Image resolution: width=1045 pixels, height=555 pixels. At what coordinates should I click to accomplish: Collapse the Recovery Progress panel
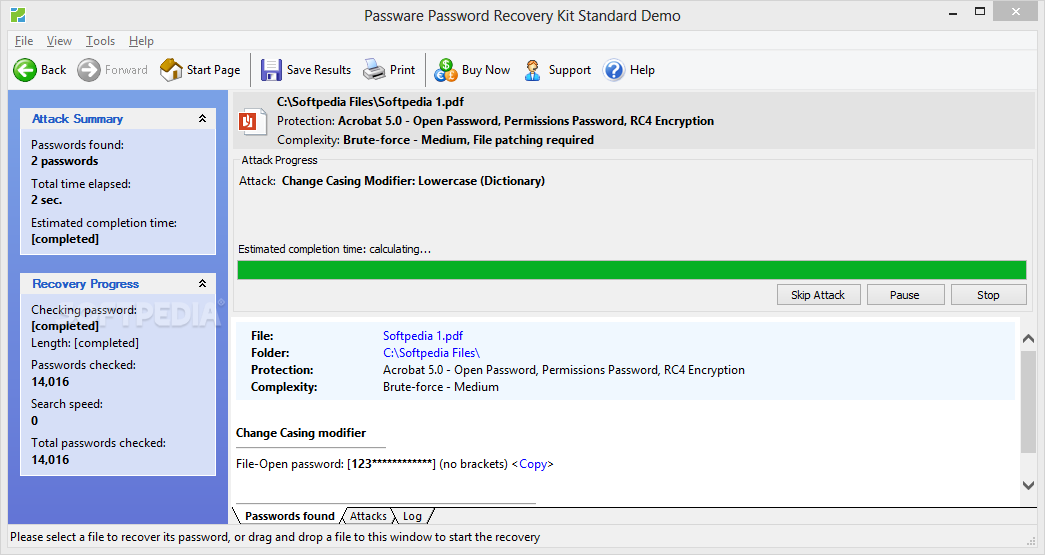[203, 284]
